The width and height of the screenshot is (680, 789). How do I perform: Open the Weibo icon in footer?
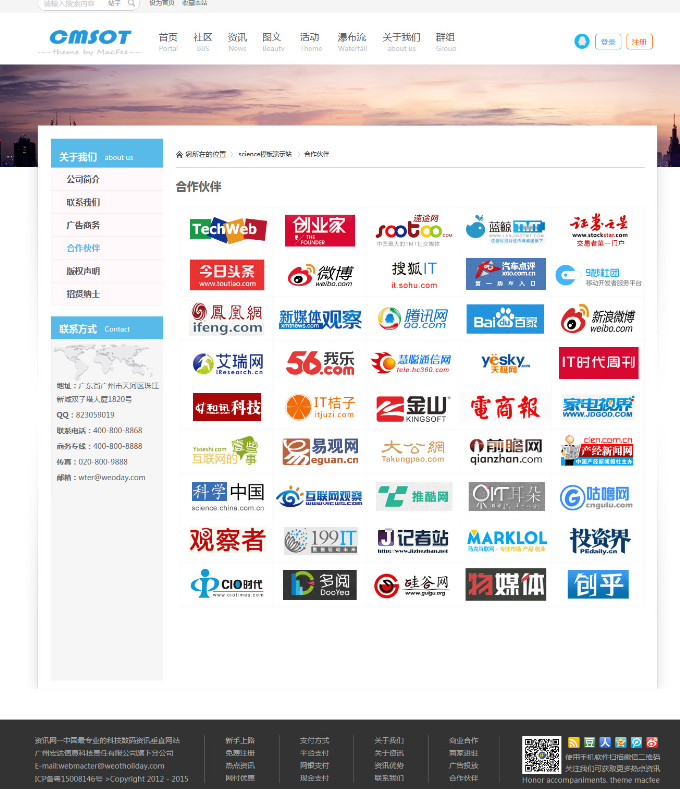pos(652,742)
